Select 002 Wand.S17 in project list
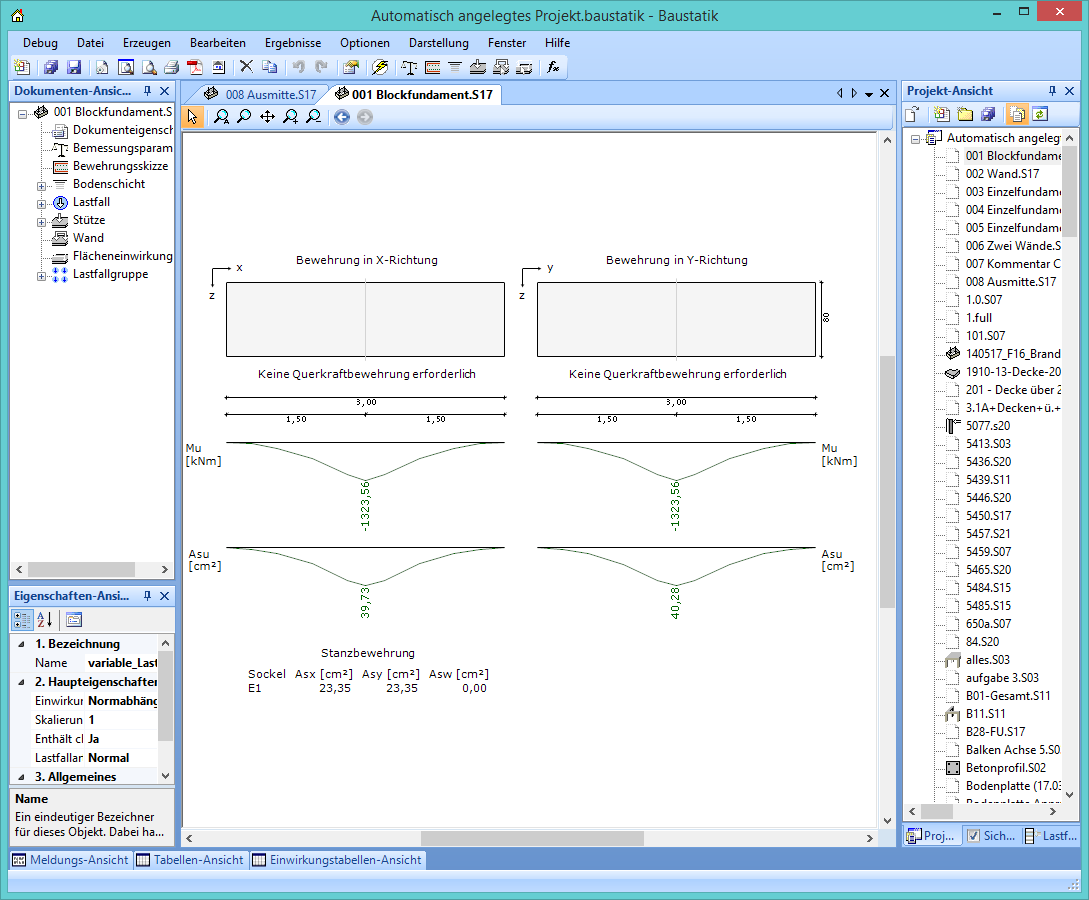The height and width of the screenshot is (900, 1089). [x=1002, y=174]
